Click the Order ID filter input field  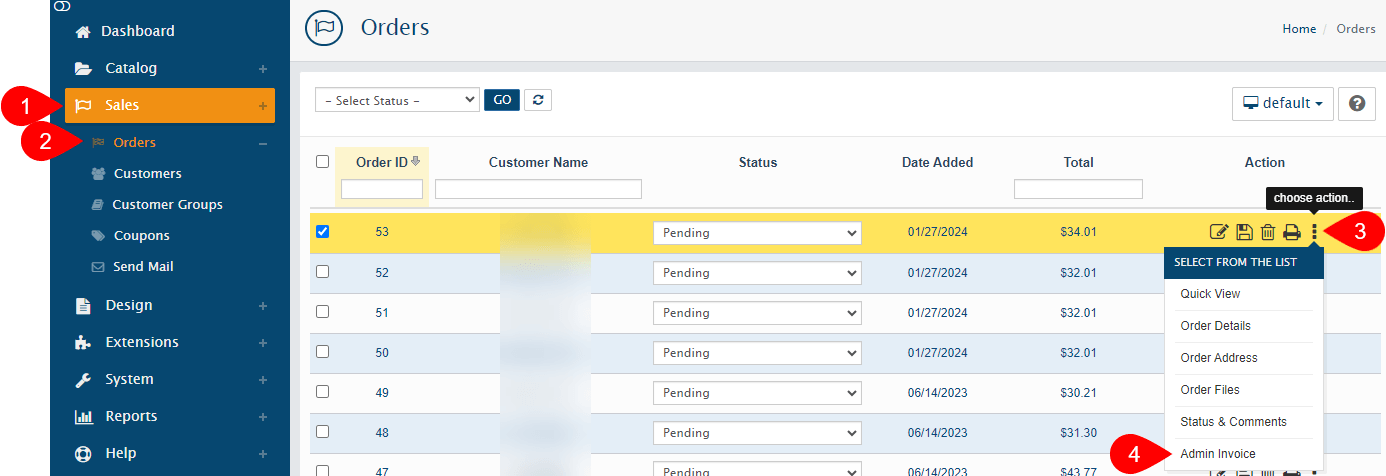382,189
